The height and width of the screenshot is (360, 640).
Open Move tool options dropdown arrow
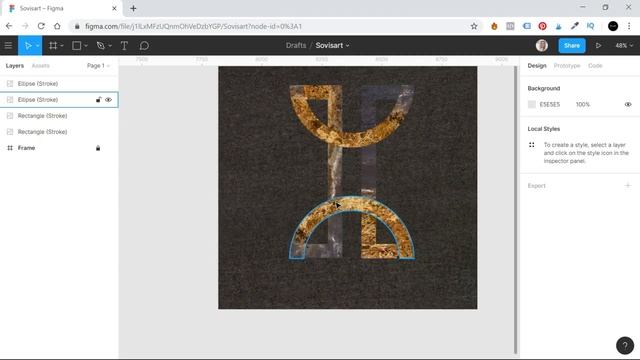point(37,46)
